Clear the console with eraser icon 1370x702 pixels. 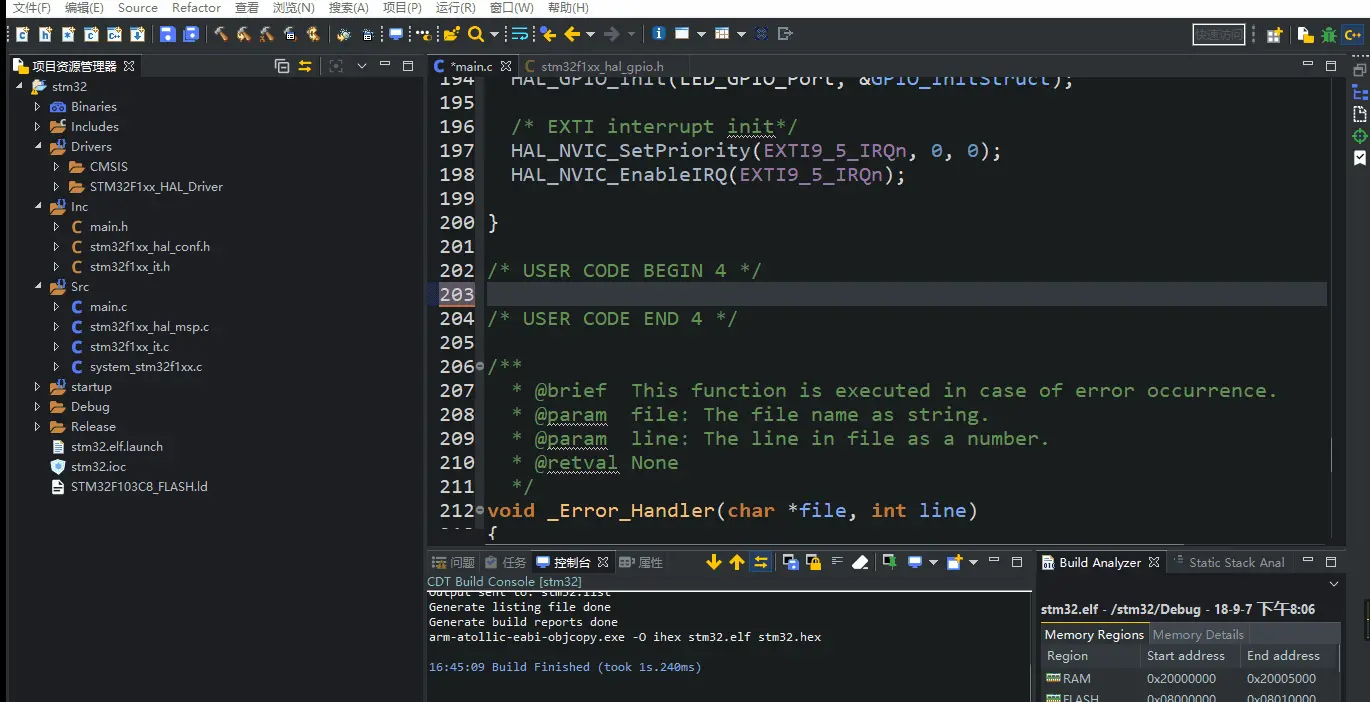[860, 562]
